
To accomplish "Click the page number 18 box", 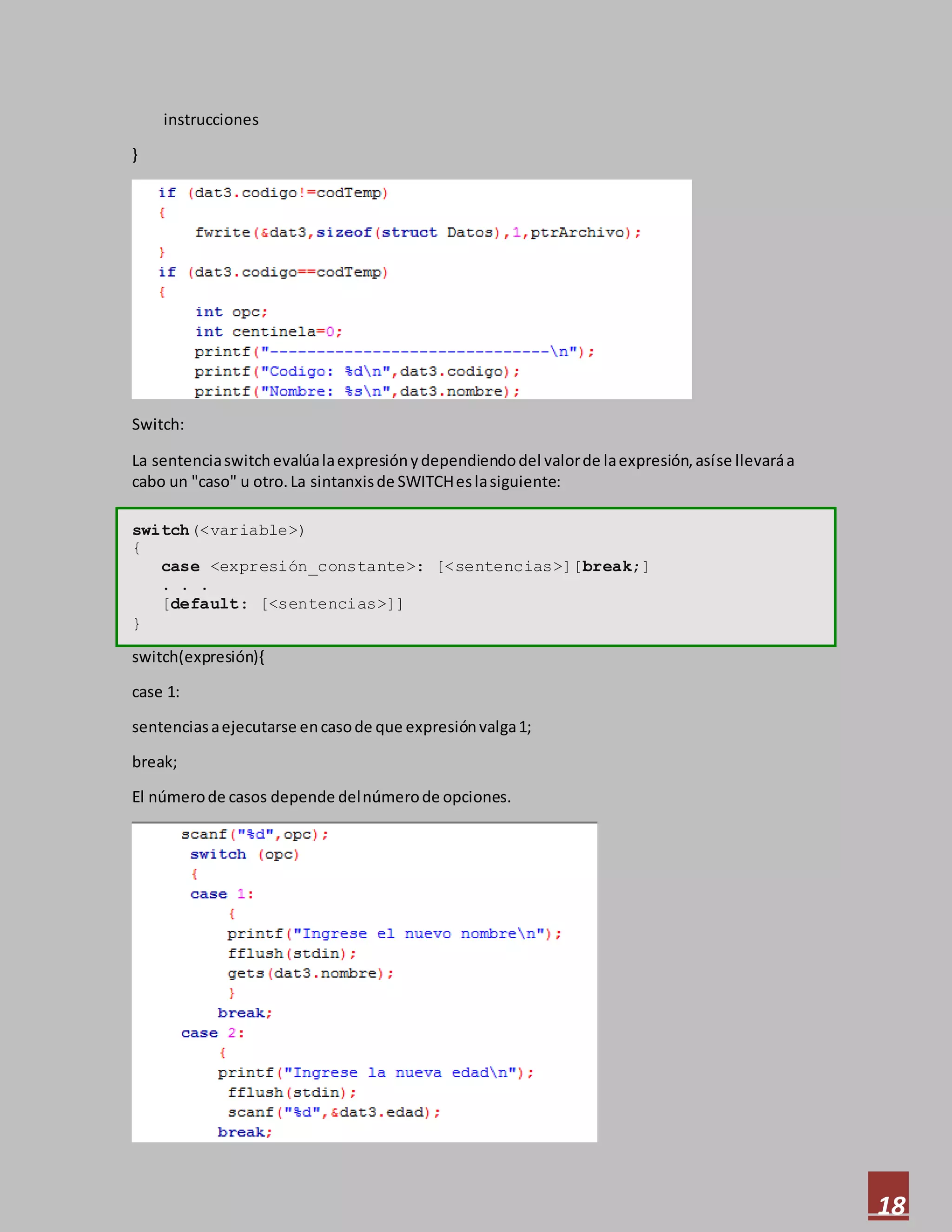I will click(888, 1196).
